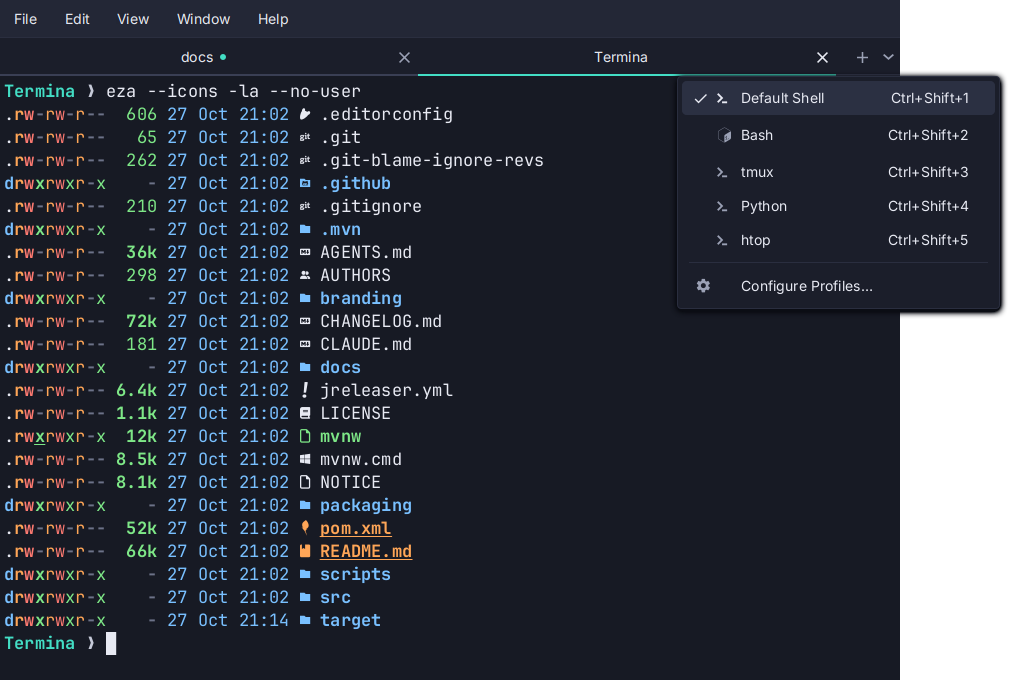Collapse the profile dropdown chevron

click(888, 57)
